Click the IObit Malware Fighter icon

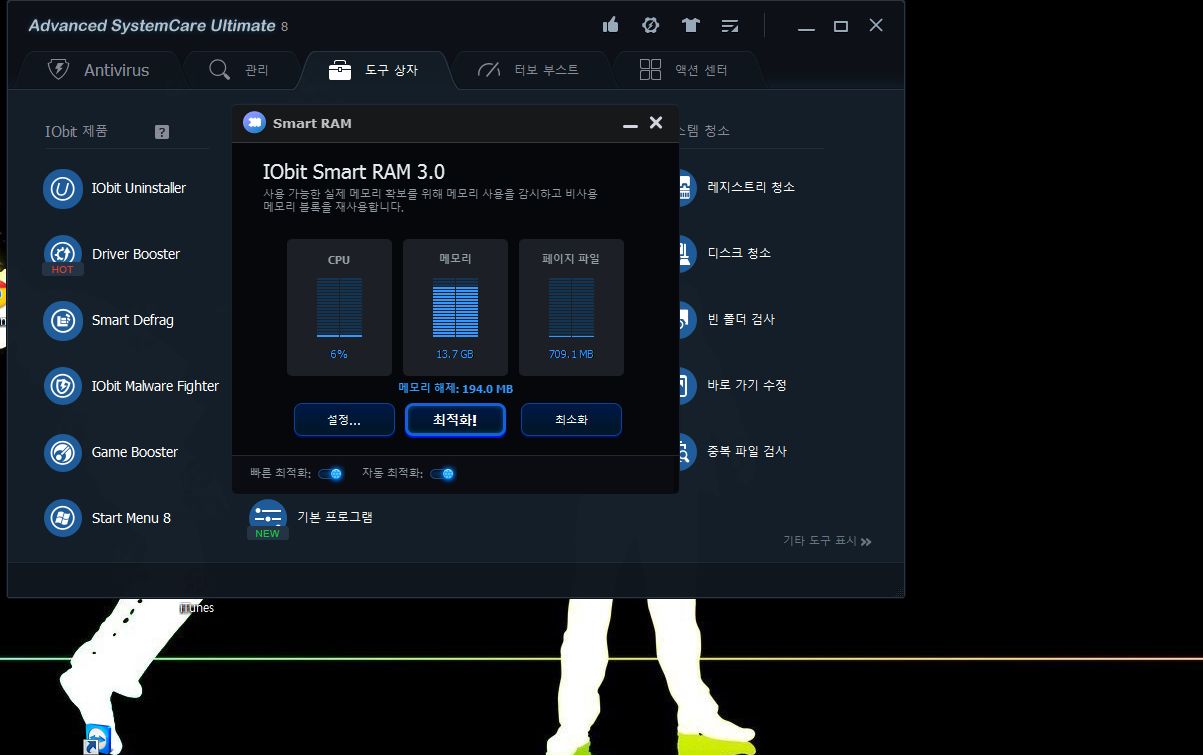pos(63,386)
